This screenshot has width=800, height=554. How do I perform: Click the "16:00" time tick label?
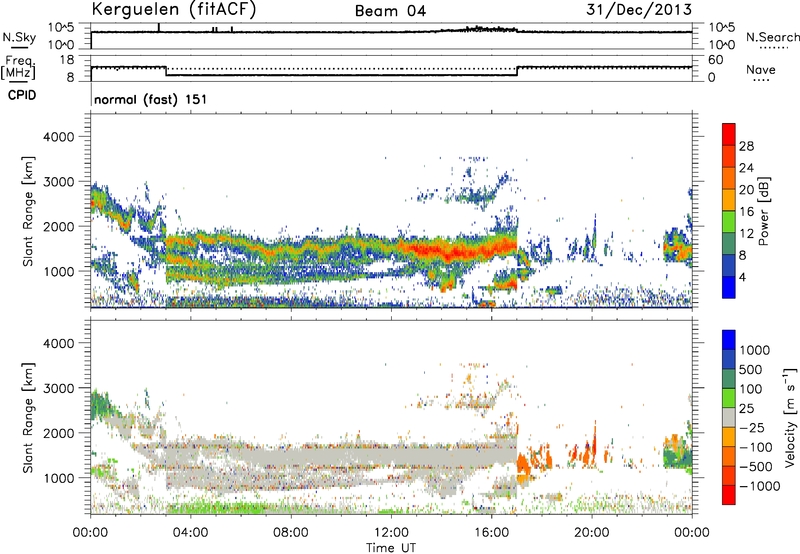[491, 533]
